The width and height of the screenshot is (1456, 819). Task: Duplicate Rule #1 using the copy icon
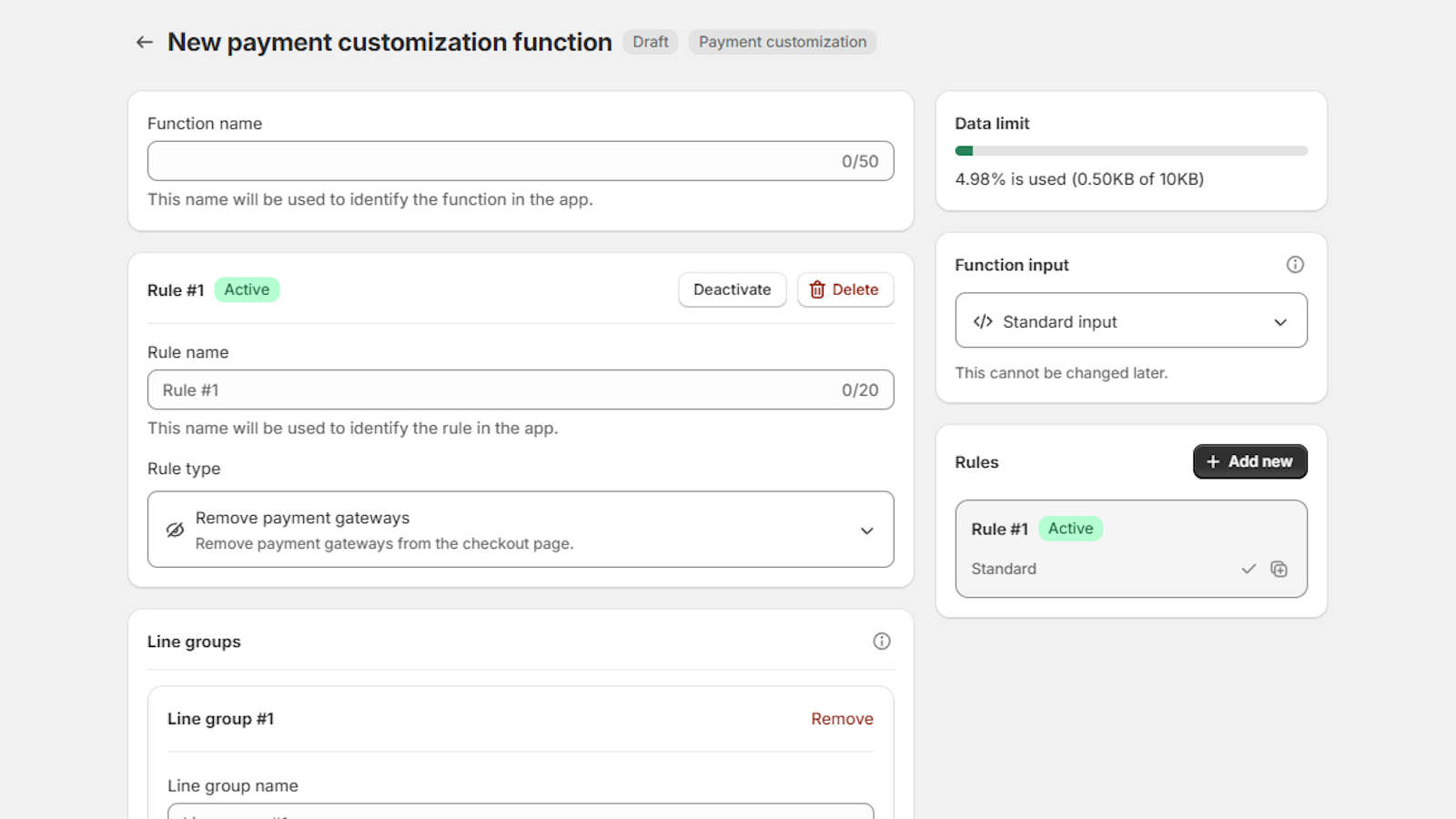(1279, 569)
